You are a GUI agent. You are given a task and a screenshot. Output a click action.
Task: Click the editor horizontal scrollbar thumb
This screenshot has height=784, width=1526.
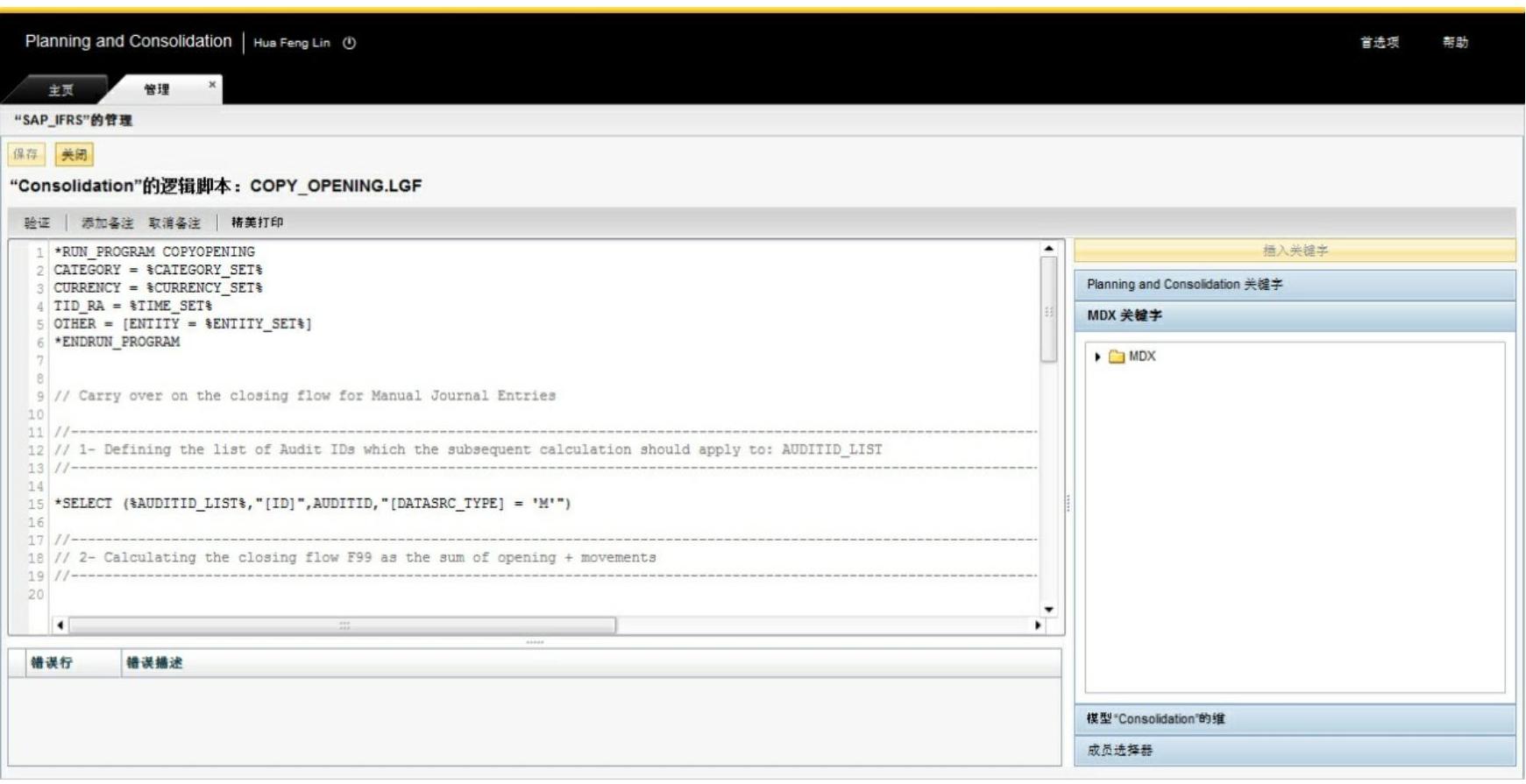tap(343, 625)
